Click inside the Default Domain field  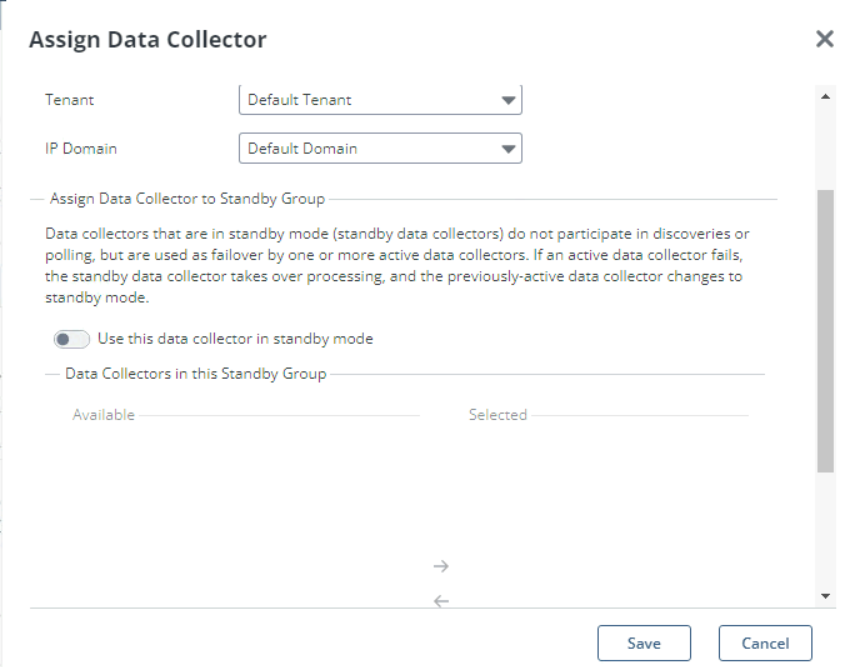(350, 148)
